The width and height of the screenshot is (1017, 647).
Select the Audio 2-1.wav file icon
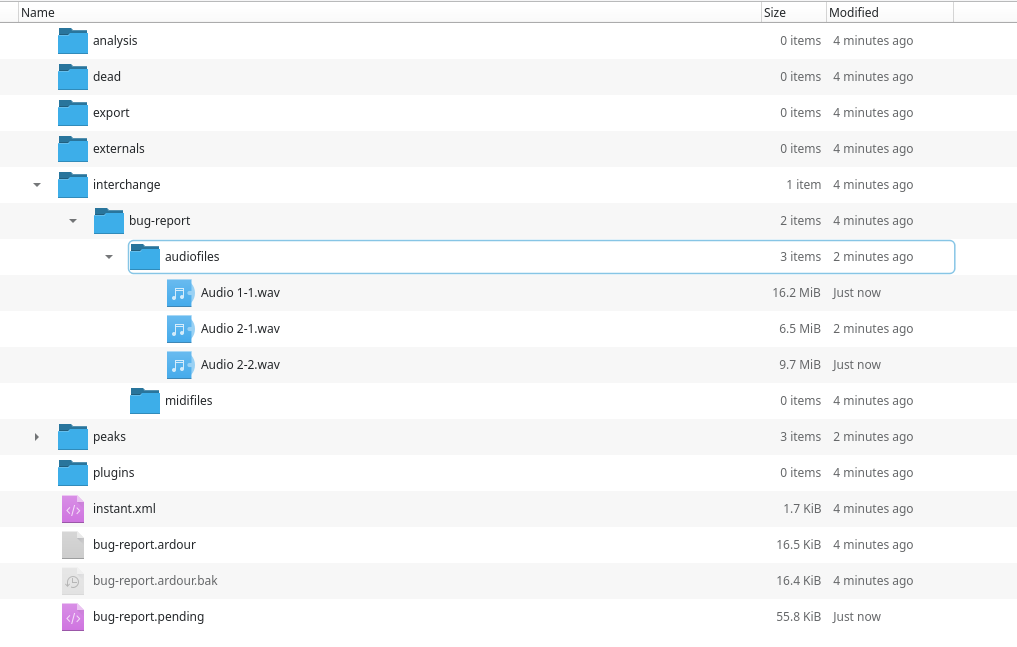[x=180, y=329]
